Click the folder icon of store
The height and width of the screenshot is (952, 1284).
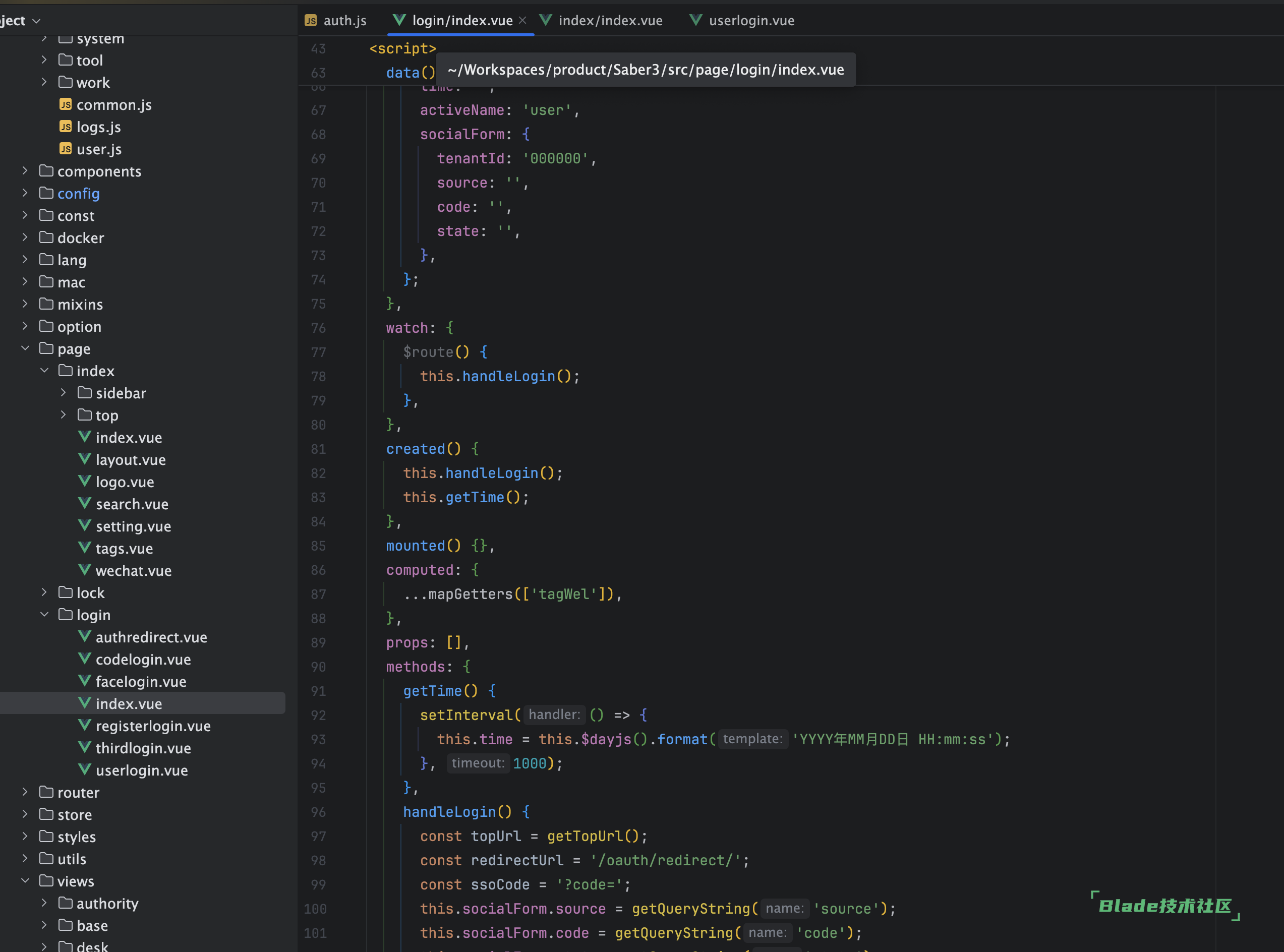(46, 814)
